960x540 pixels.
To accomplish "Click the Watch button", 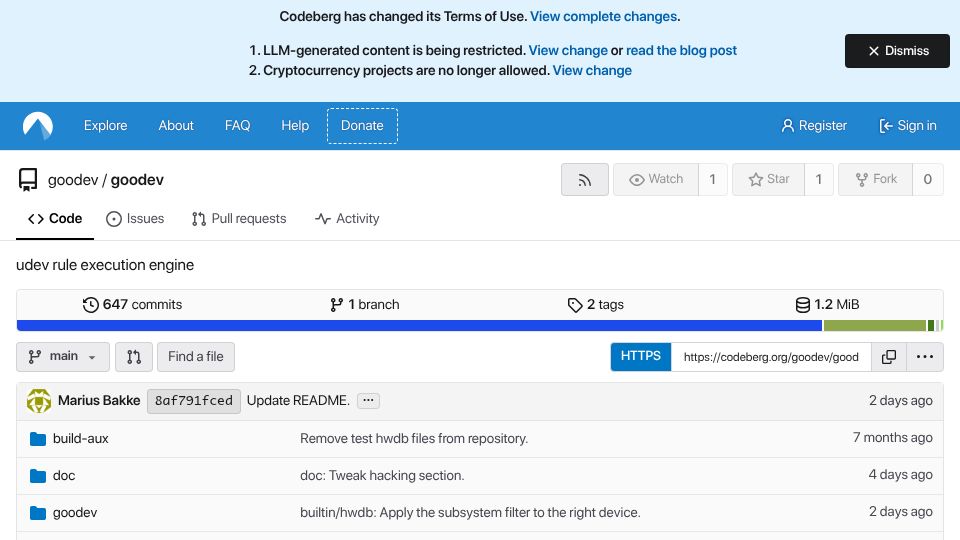I will [x=656, y=179].
